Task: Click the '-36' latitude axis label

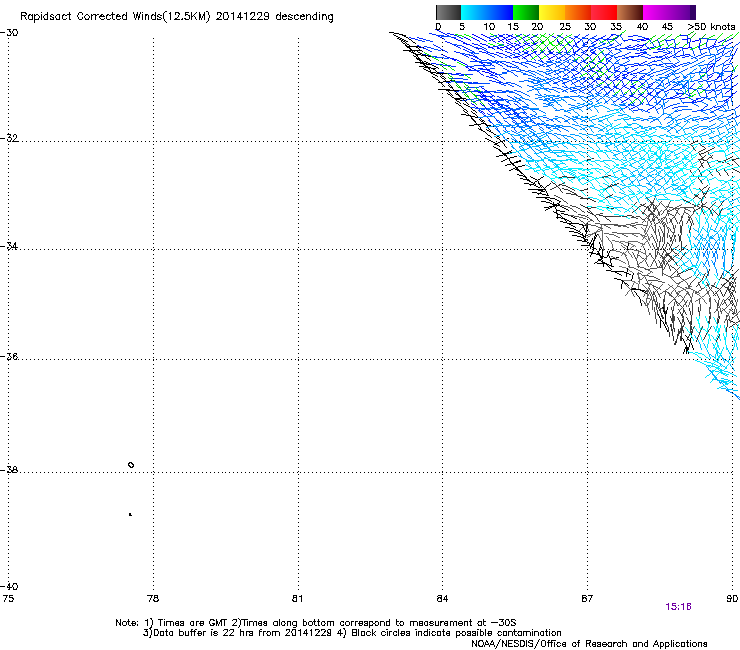Action: point(9,356)
